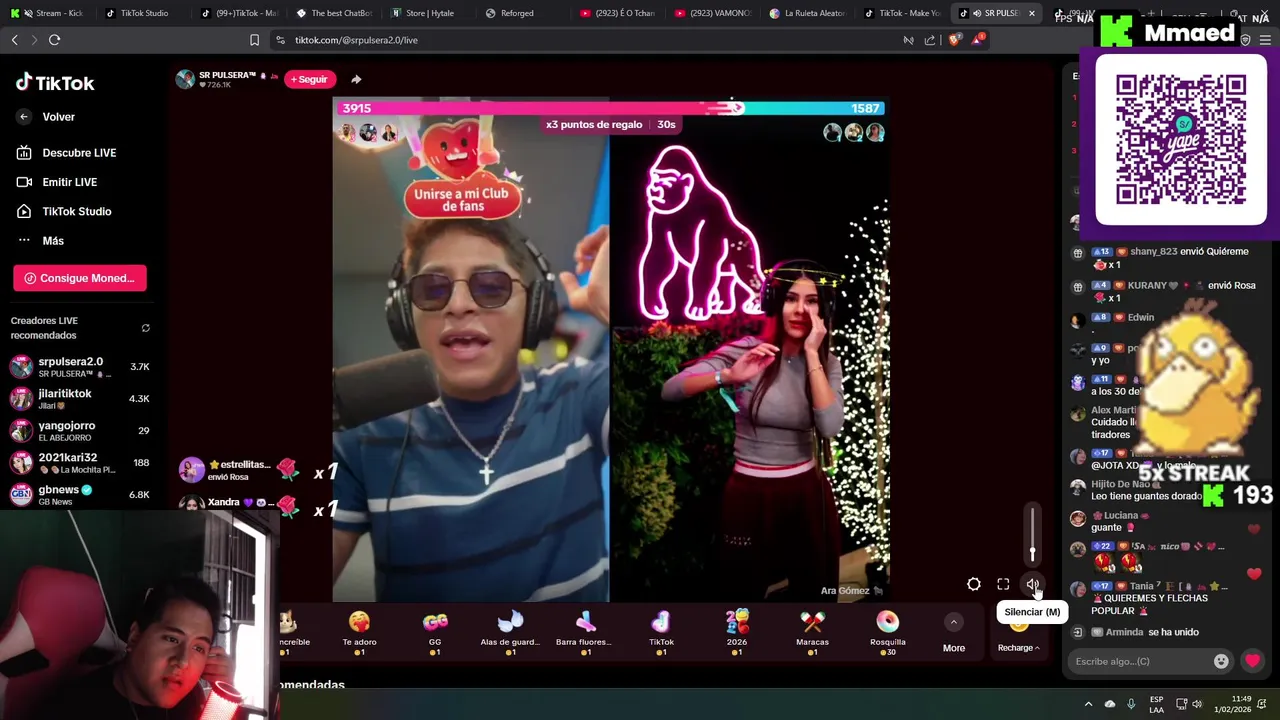Expand the Recharge coins panel
1280x720 pixels.
(x=1019, y=647)
